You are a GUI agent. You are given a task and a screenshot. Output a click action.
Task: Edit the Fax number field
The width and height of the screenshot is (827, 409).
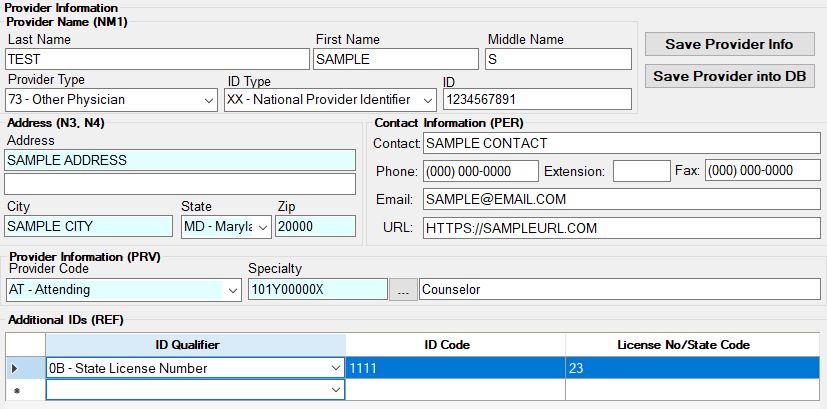click(763, 171)
